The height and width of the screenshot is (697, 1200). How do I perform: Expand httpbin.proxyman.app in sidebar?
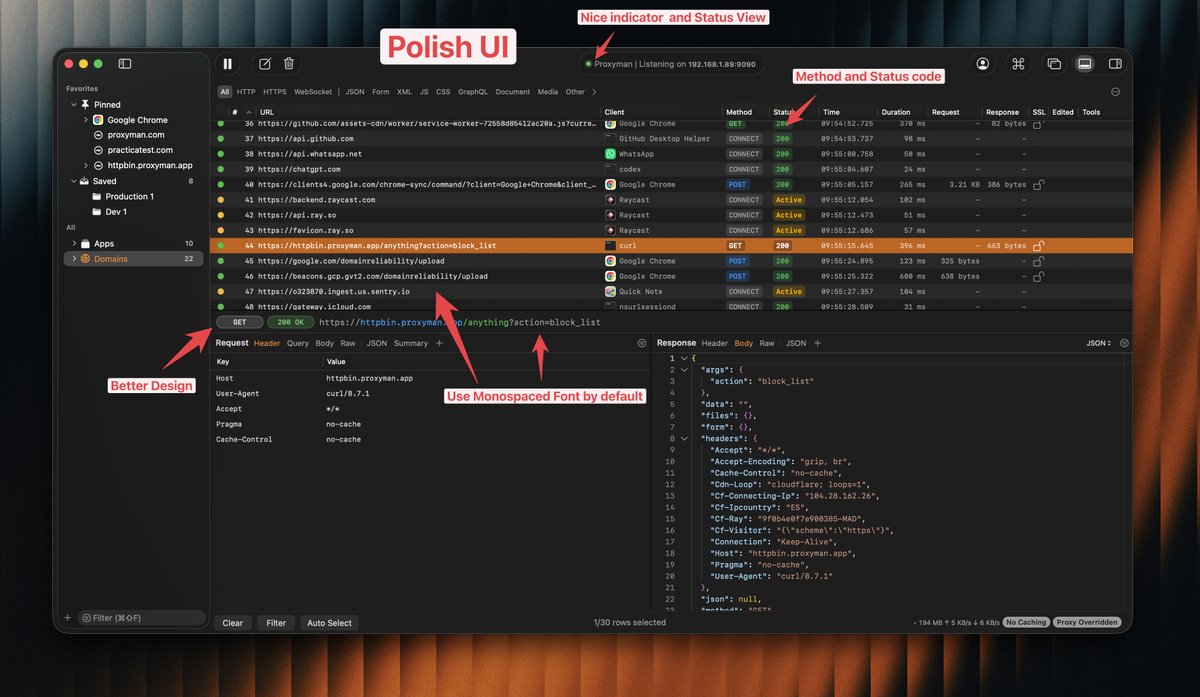pos(86,165)
